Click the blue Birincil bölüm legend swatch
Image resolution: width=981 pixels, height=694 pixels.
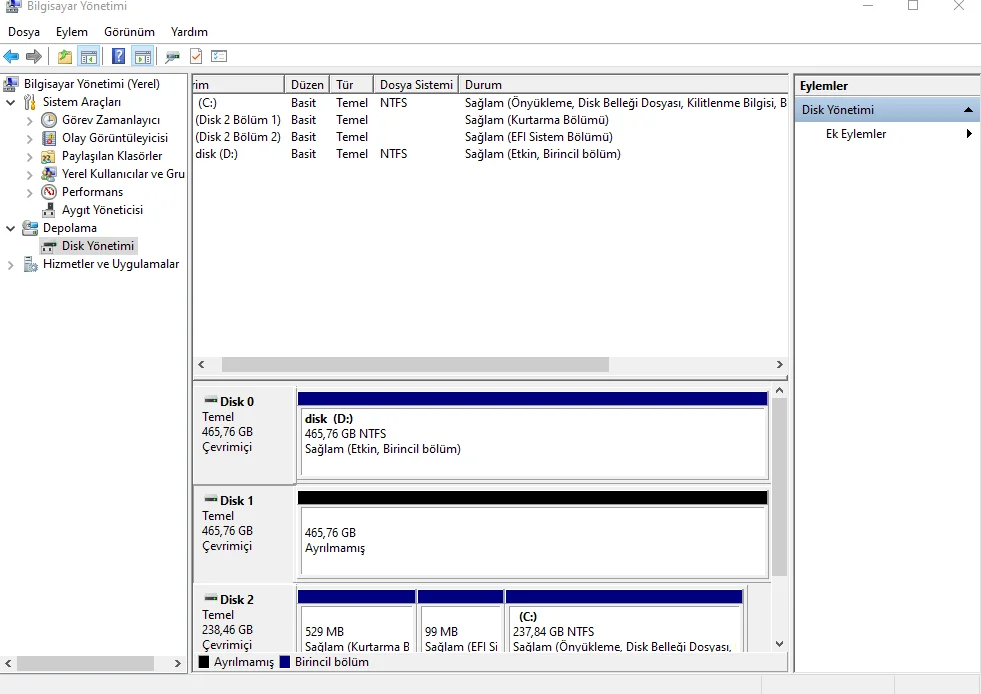(x=285, y=662)
